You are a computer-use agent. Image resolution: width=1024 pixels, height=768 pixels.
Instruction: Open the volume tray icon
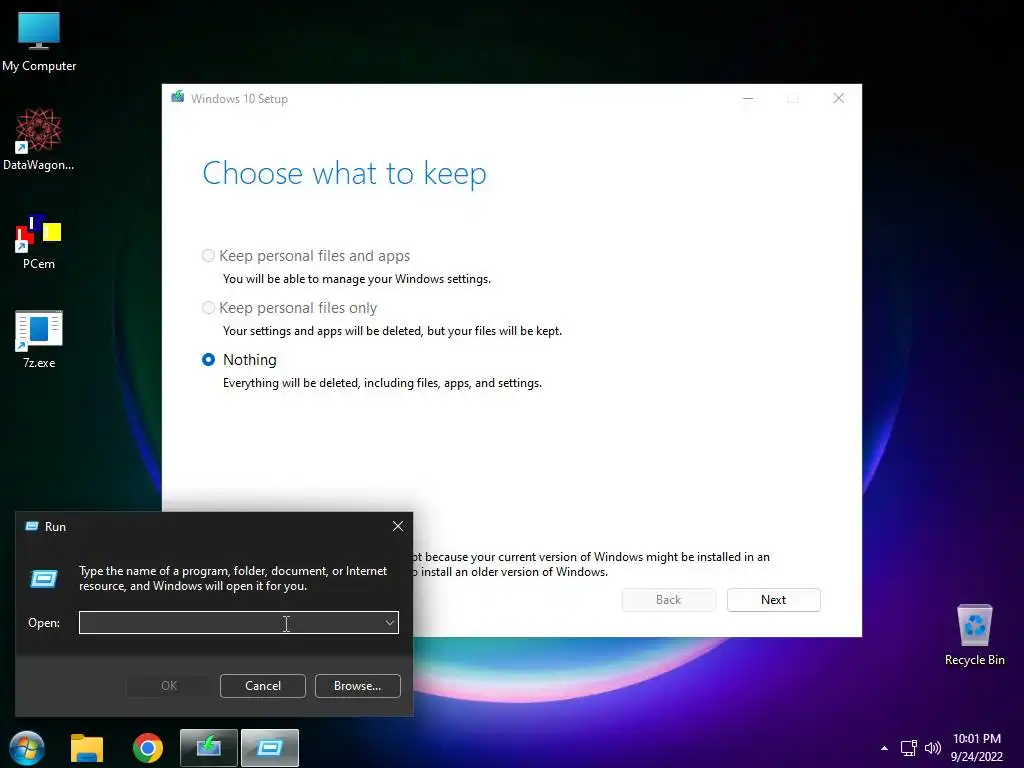(933, 748)
